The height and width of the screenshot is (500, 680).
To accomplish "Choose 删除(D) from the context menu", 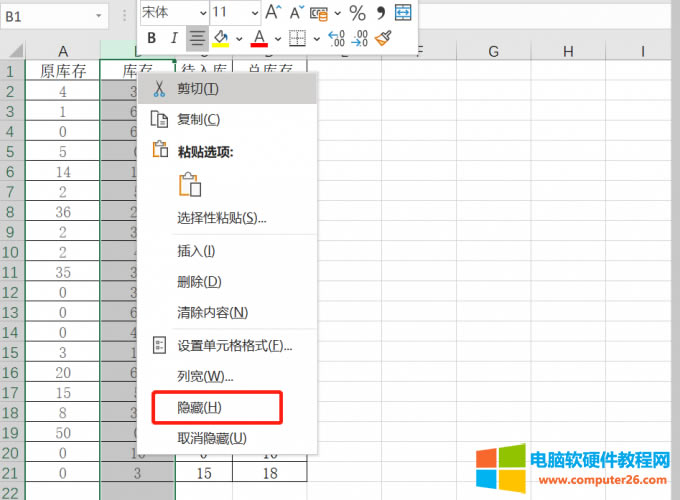I will 227,282.
